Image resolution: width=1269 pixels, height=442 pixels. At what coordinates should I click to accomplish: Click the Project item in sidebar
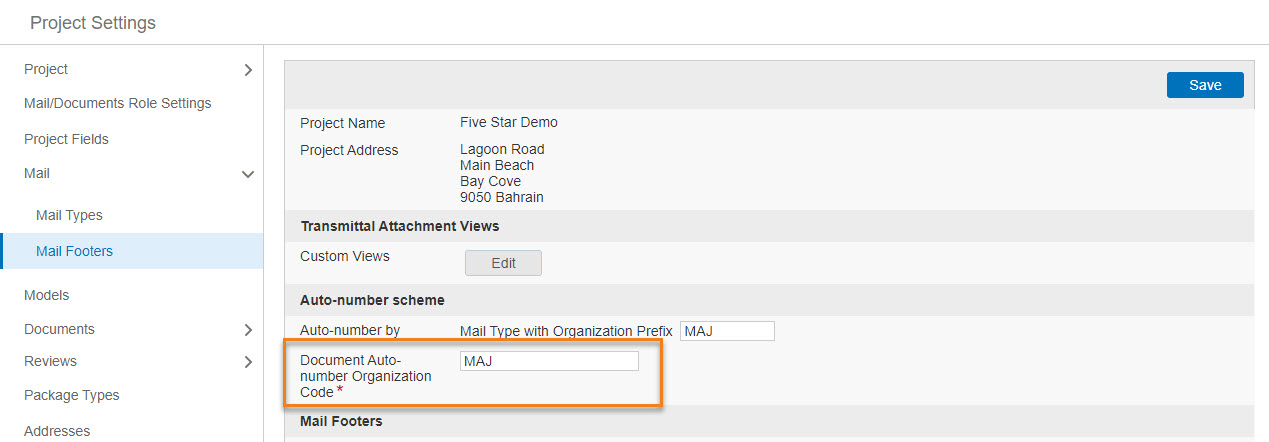click(x=46, y=69)
